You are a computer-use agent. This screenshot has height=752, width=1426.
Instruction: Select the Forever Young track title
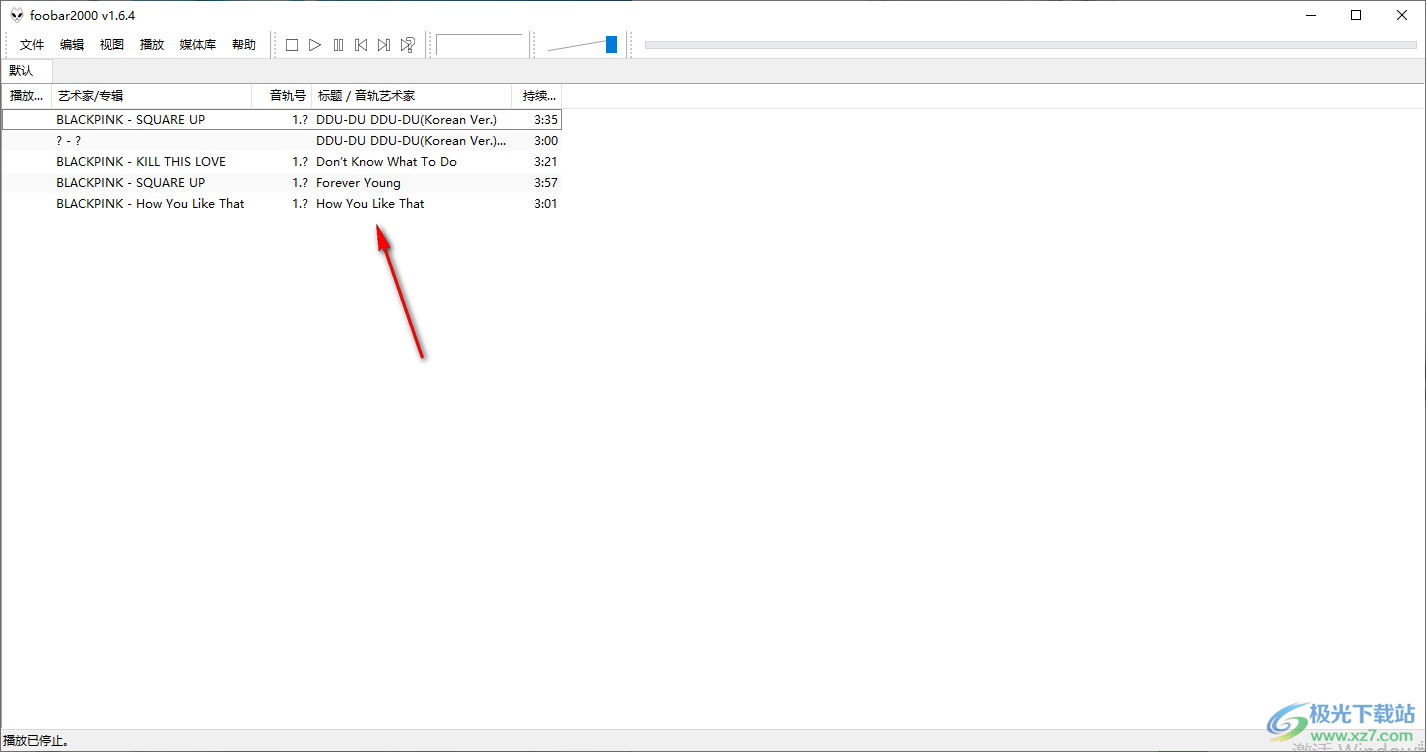point(358,183)
